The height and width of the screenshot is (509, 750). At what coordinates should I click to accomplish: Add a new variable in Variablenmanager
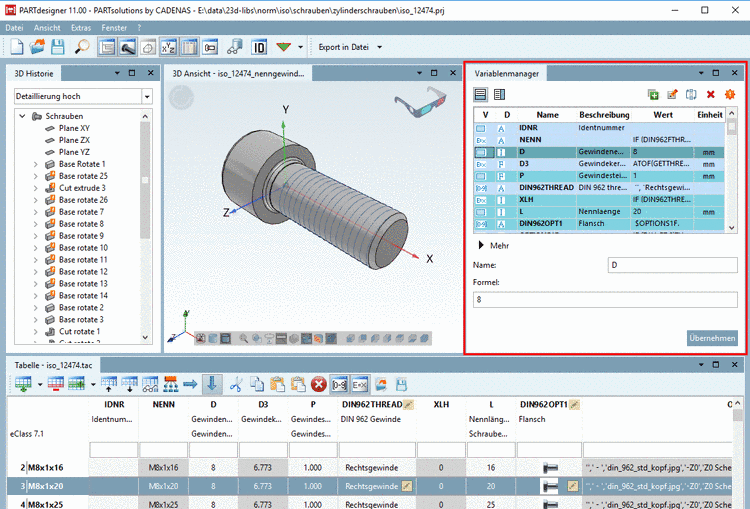tap(653, 94)
